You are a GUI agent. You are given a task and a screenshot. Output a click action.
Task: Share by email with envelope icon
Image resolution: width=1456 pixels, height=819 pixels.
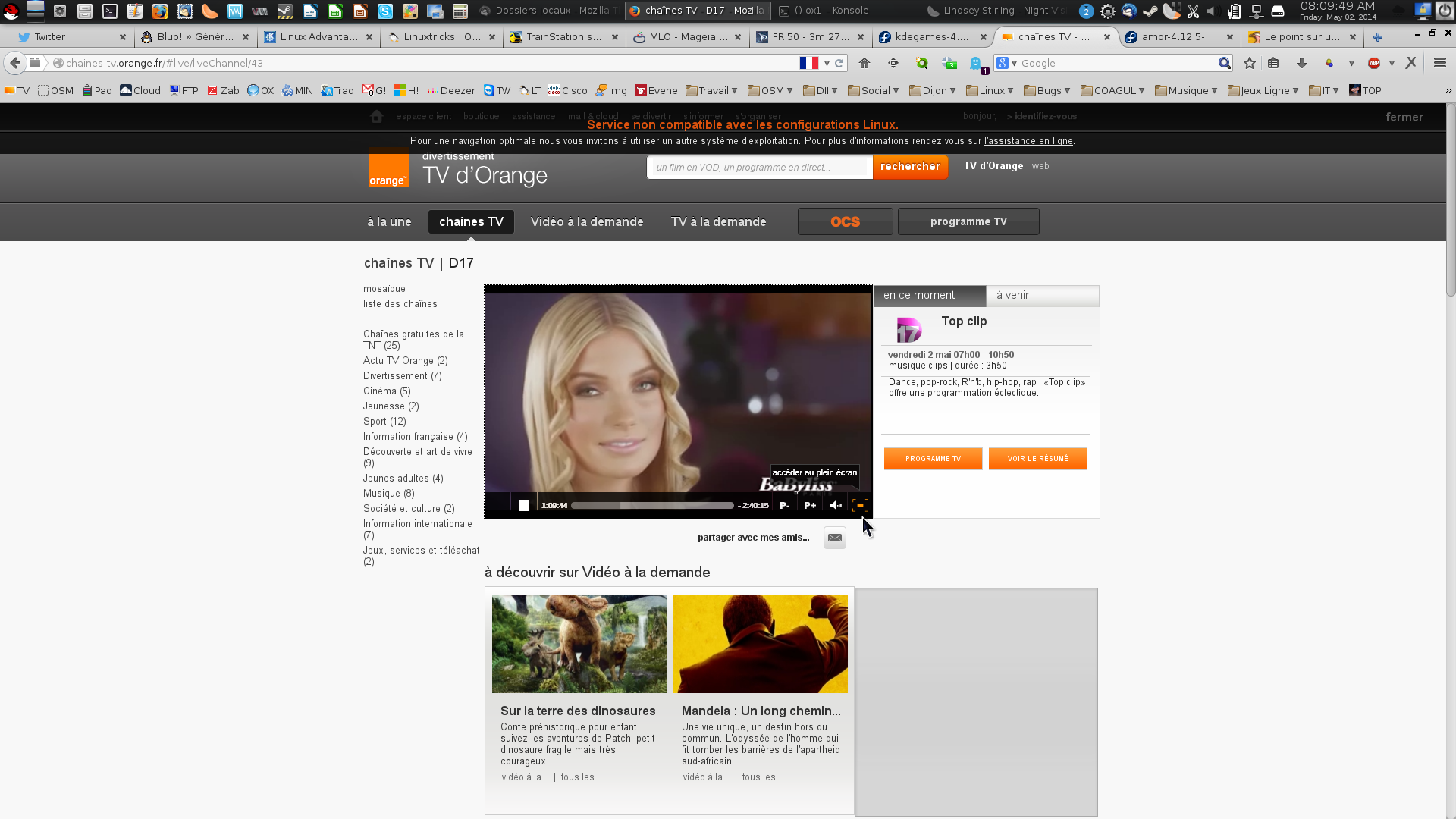coord(834,538)
